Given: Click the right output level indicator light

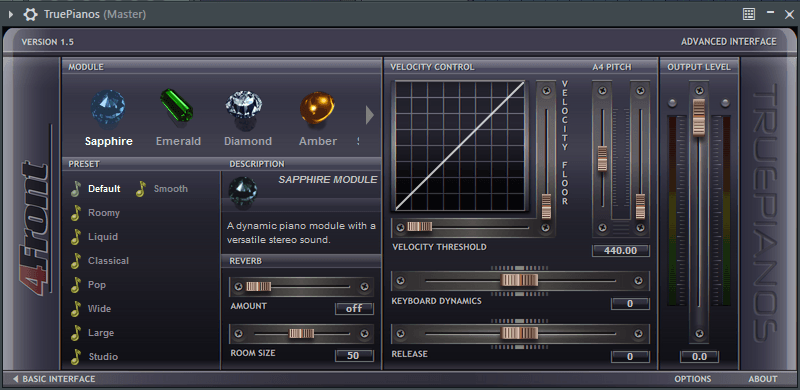Looking at the screenshot, I should (x=725, y=104).
